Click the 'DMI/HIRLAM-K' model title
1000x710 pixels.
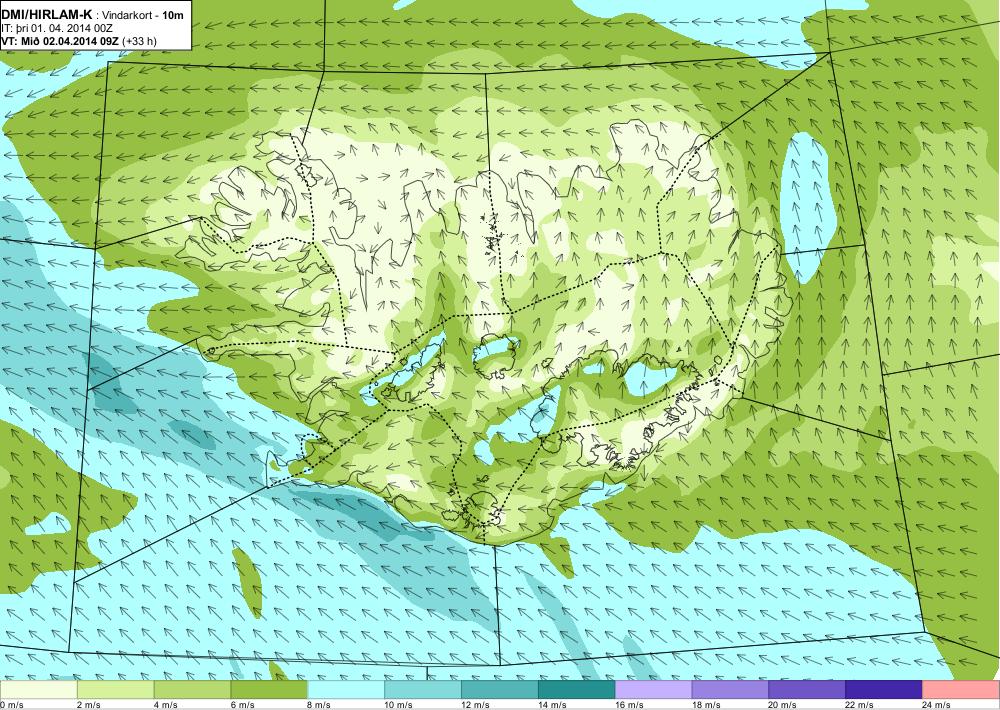click(x=47, y=15)
